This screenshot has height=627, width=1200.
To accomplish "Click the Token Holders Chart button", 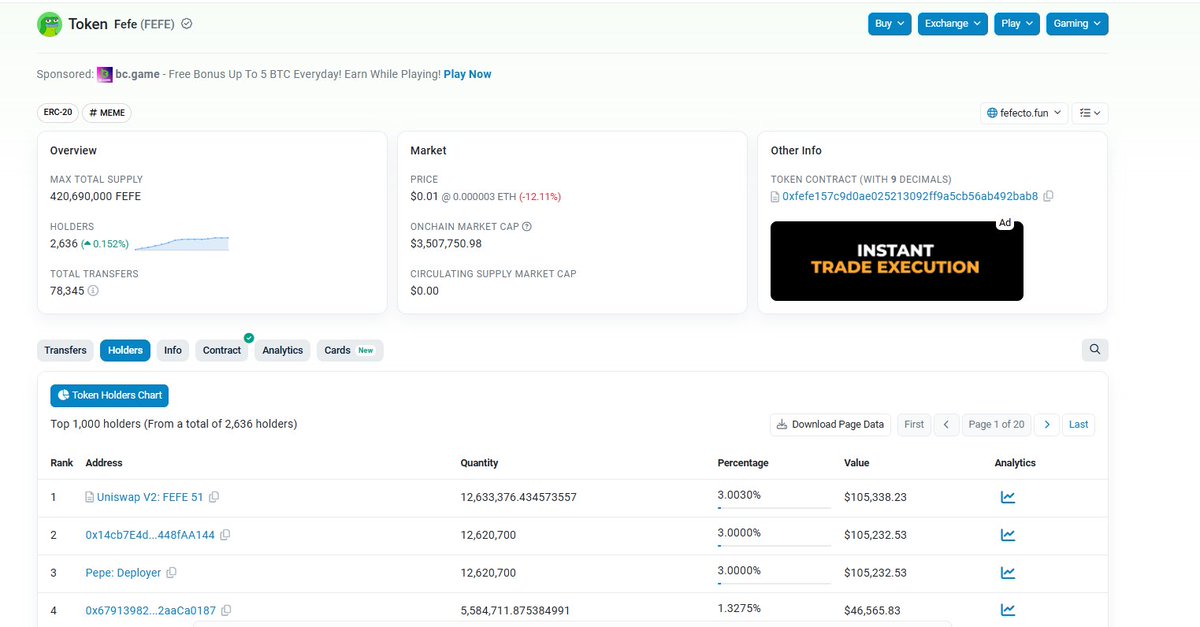I will coord(109,395).
